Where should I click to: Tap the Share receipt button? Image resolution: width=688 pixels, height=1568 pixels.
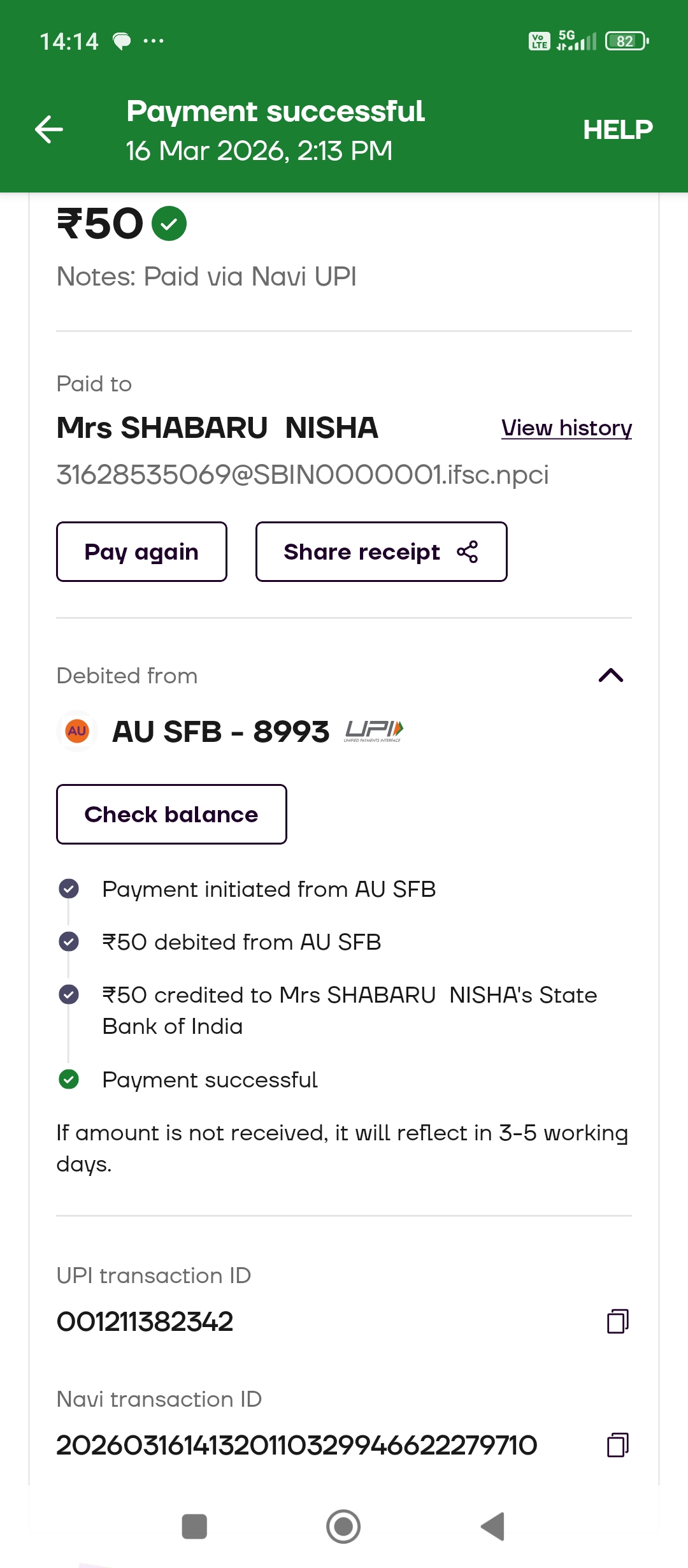pyautogui.click(x=381, y=552)
